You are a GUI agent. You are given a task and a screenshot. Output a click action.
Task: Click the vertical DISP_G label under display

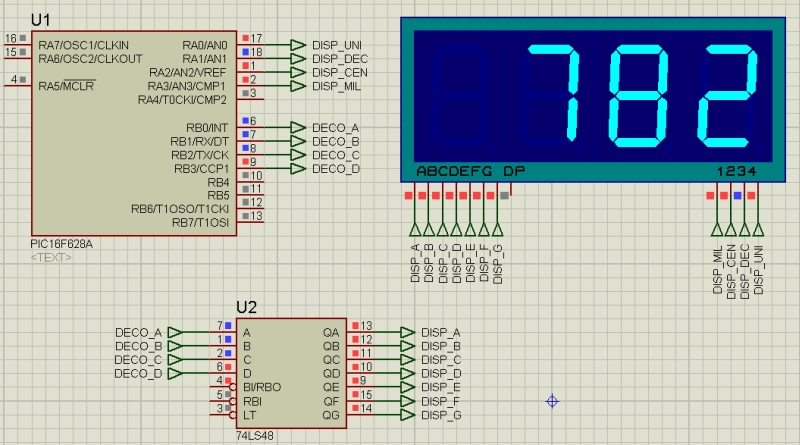coord(498,263)
